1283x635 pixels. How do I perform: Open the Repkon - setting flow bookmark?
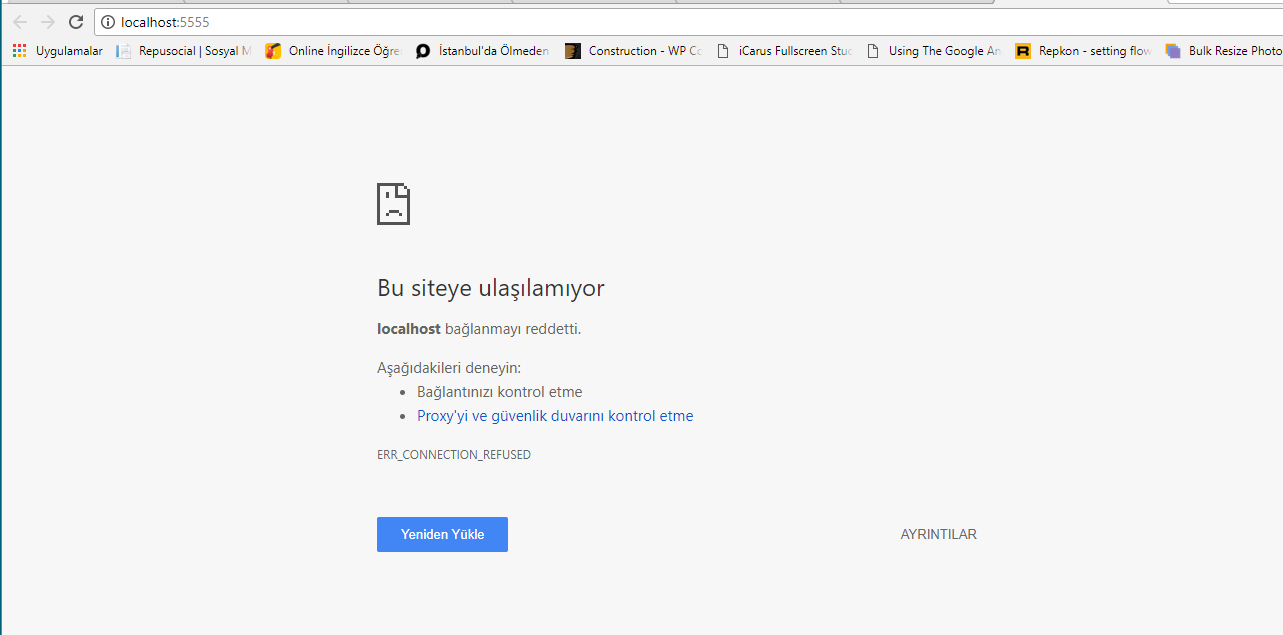pos(1083,51)
